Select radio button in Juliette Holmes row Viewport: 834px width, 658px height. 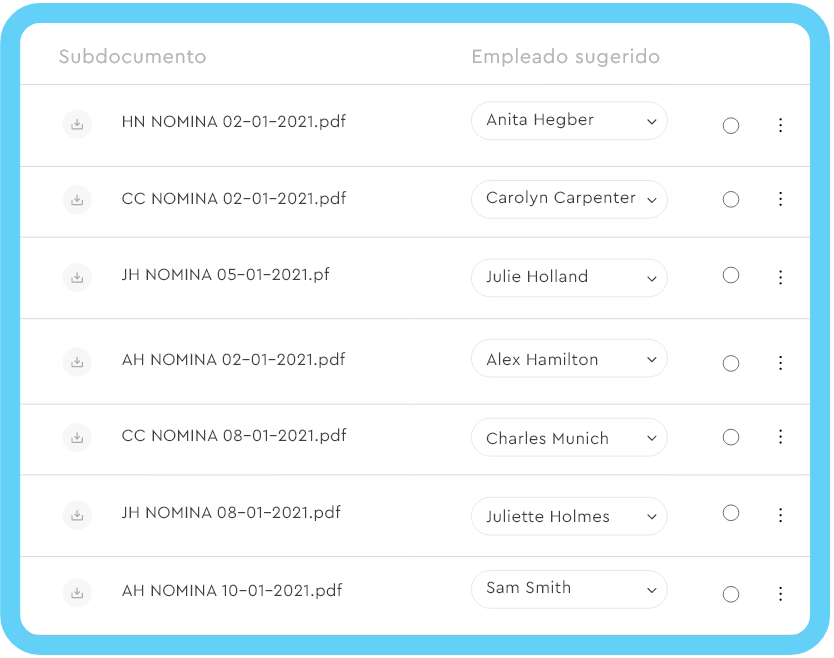pyautogui.click(x=731, y=513)
